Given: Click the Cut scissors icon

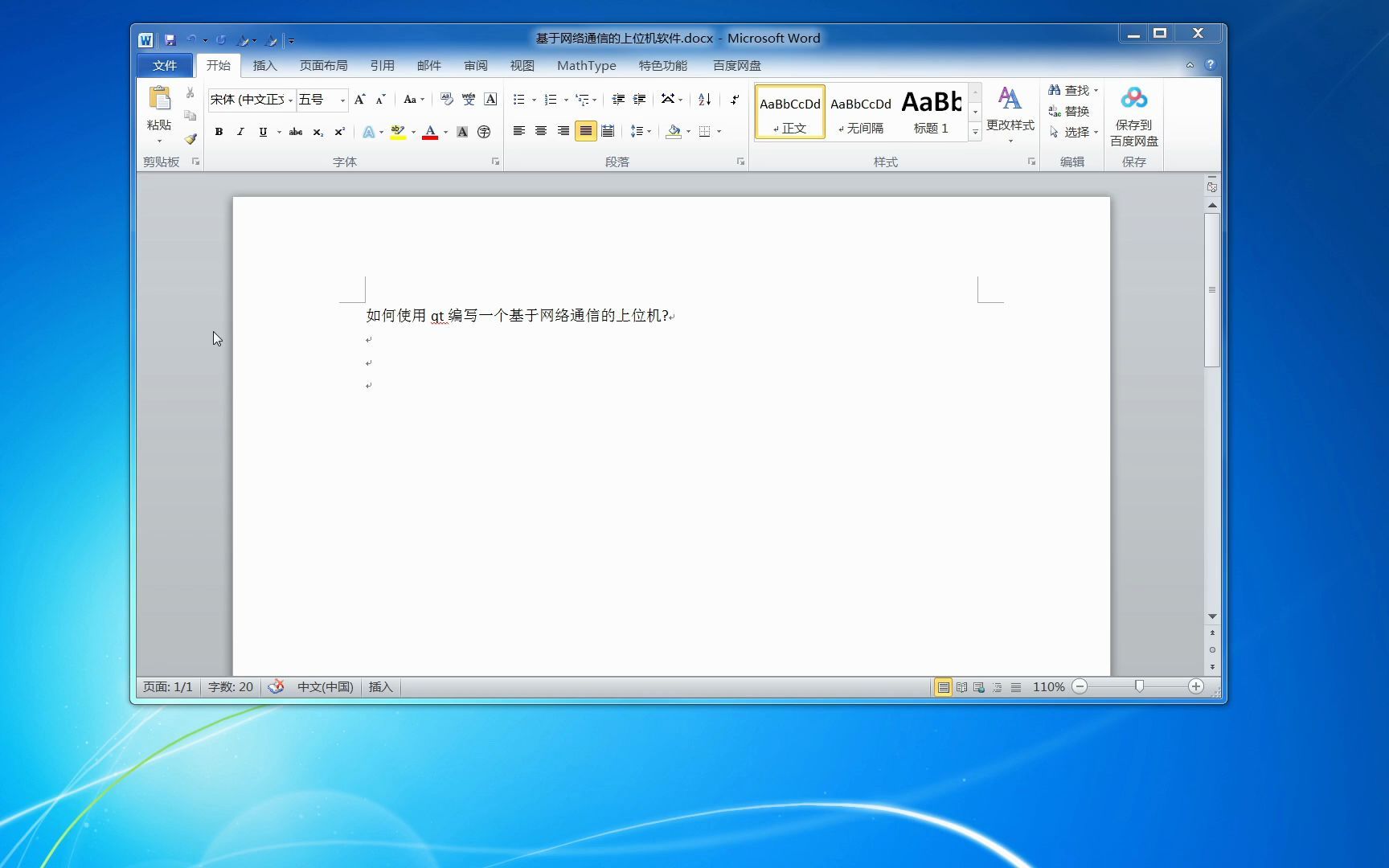Looking at the screenshot, I should (191, 93).
